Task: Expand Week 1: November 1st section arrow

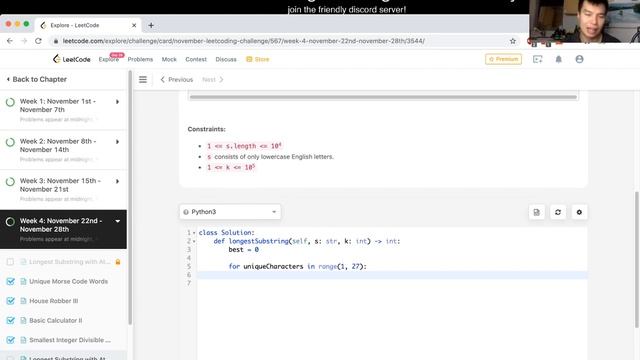Action: [x=118, y=102]
